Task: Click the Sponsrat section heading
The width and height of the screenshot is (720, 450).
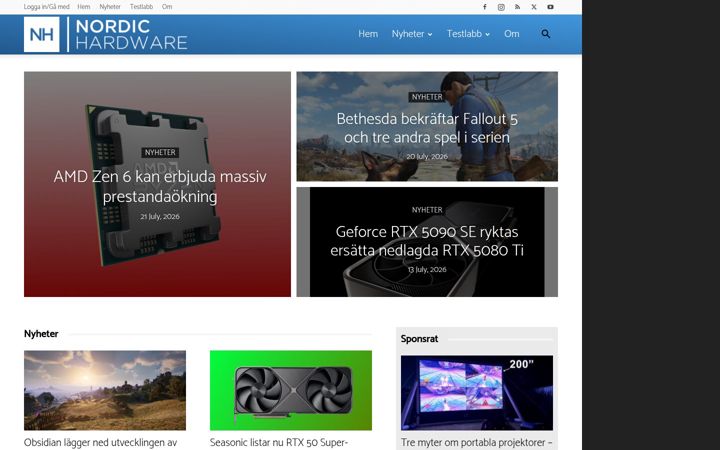Action: click(419, 339)
